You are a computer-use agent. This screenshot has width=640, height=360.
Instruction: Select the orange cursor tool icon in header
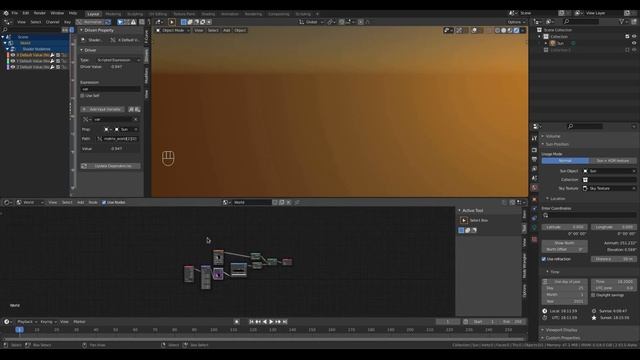pos(172,22)
